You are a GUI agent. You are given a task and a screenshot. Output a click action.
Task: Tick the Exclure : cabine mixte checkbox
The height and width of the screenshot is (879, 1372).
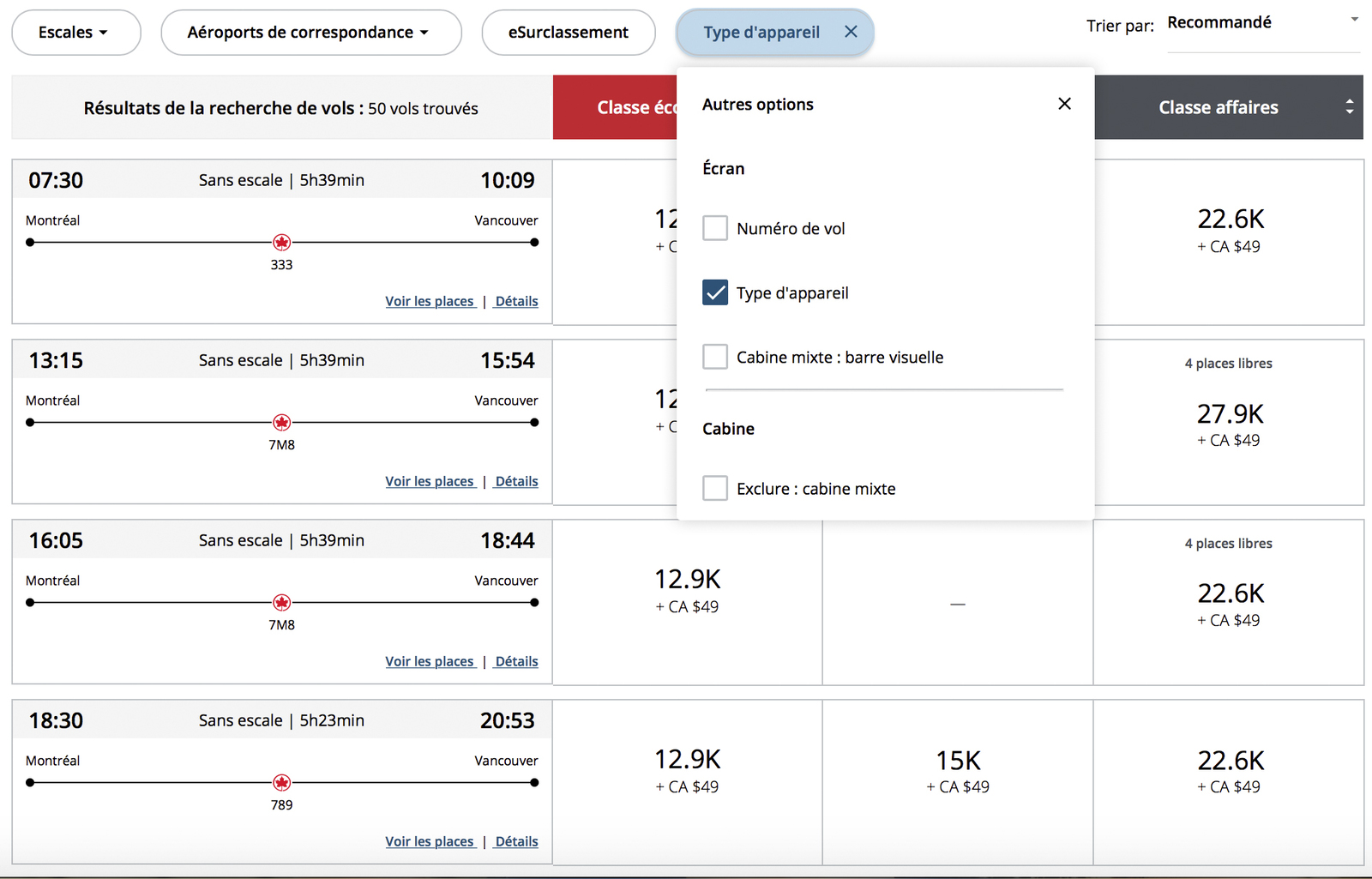tap(715, 488)
